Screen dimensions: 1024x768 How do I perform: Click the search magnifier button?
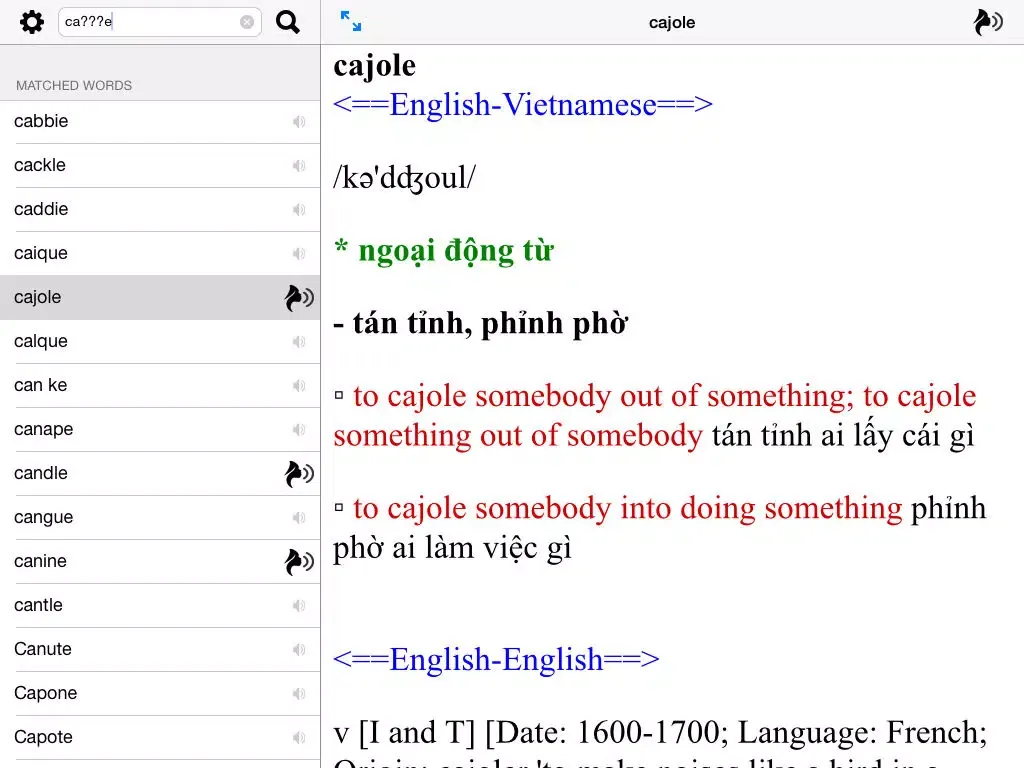pos(287,22)
